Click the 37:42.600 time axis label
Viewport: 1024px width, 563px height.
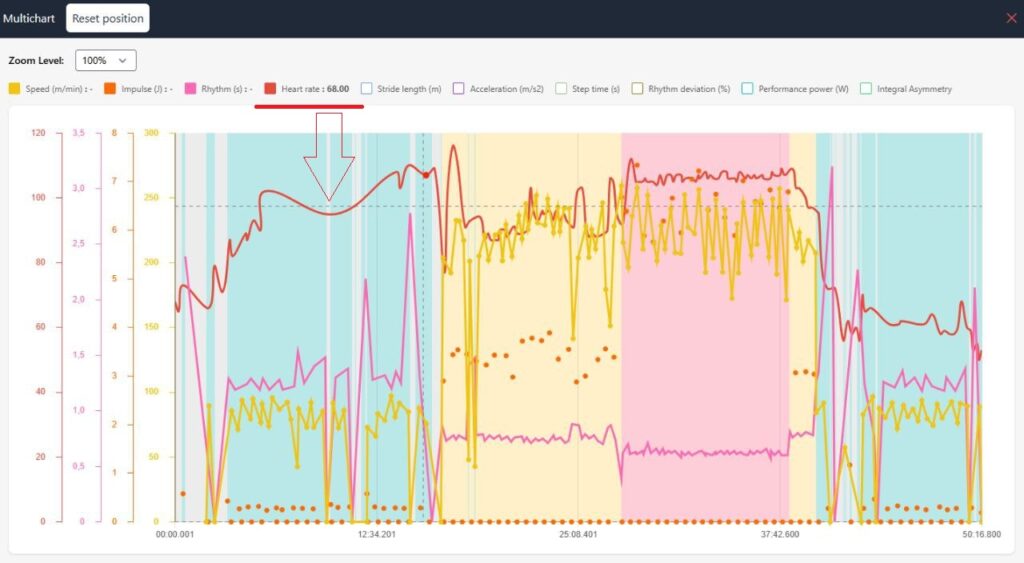778,534
